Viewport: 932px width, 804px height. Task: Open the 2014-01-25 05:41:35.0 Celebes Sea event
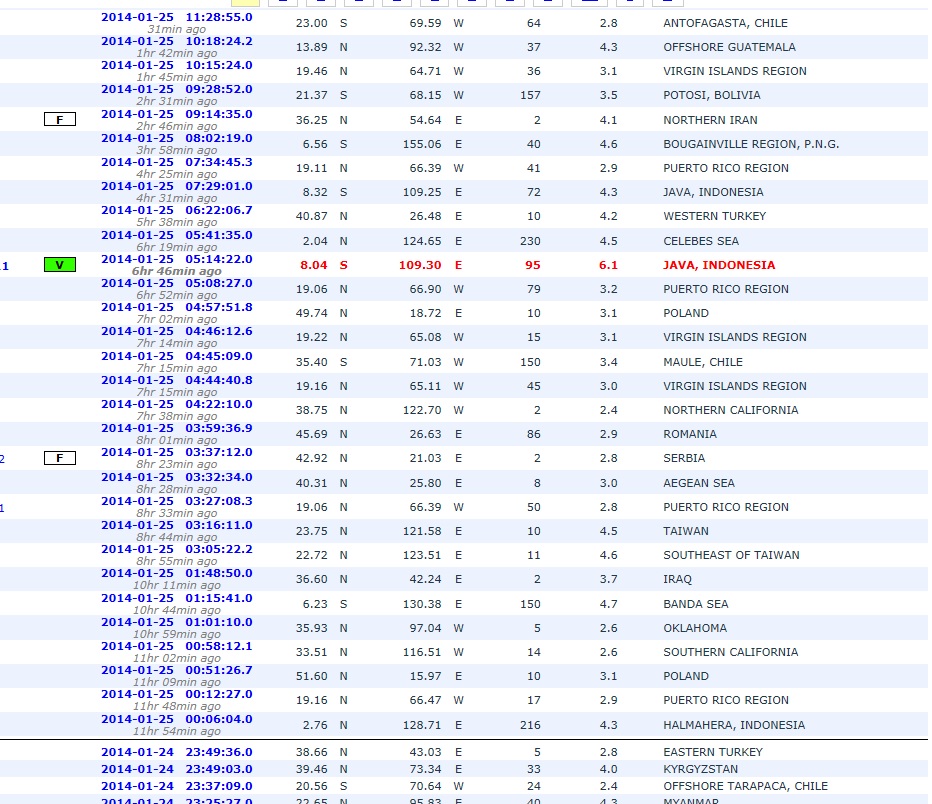click(x=176, y=235)
